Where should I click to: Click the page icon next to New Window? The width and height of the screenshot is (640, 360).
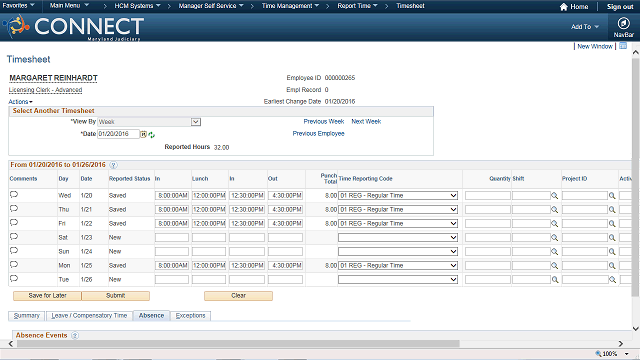[x=623, y=46]
